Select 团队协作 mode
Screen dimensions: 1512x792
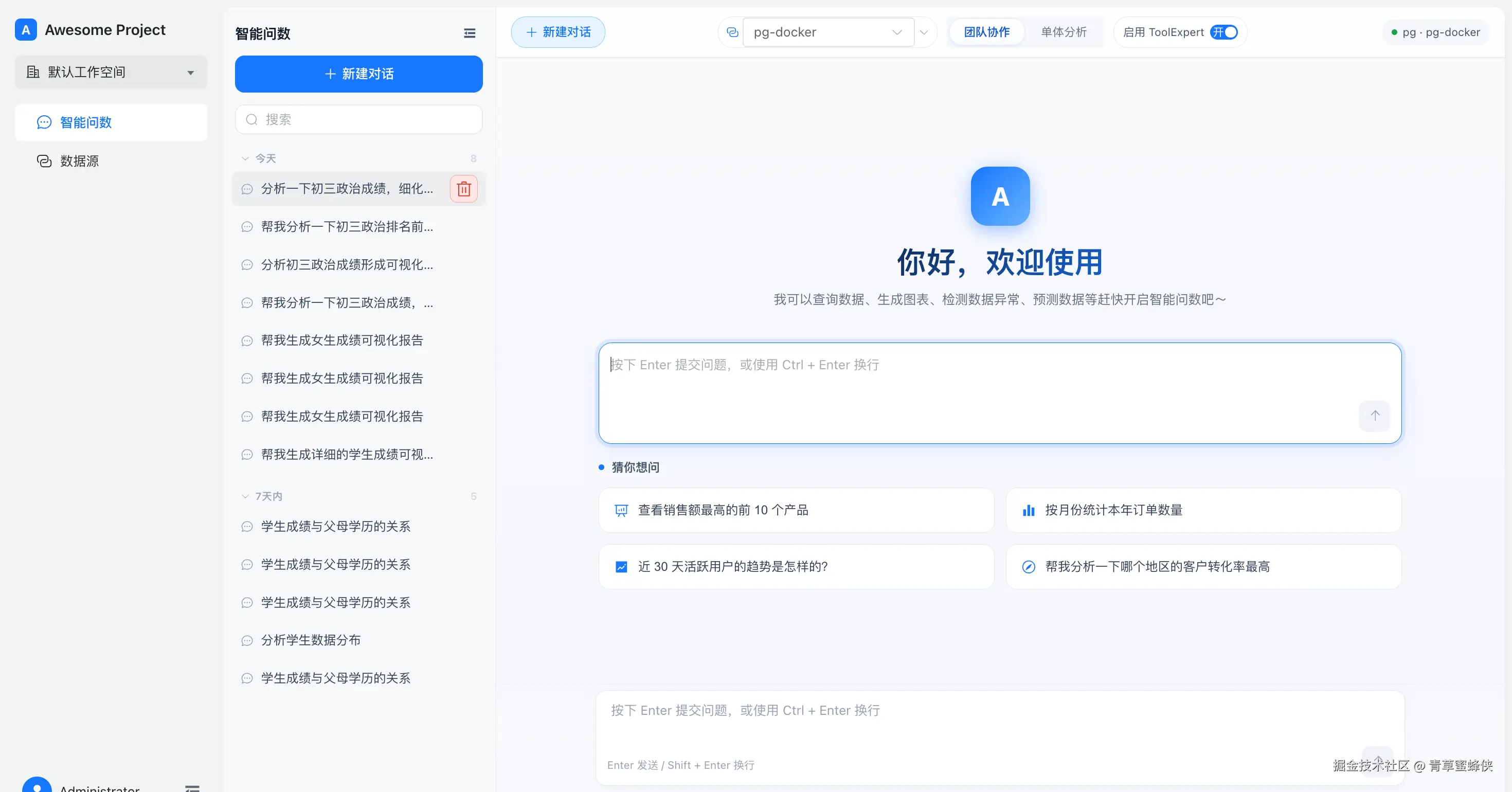pos(987,32)
